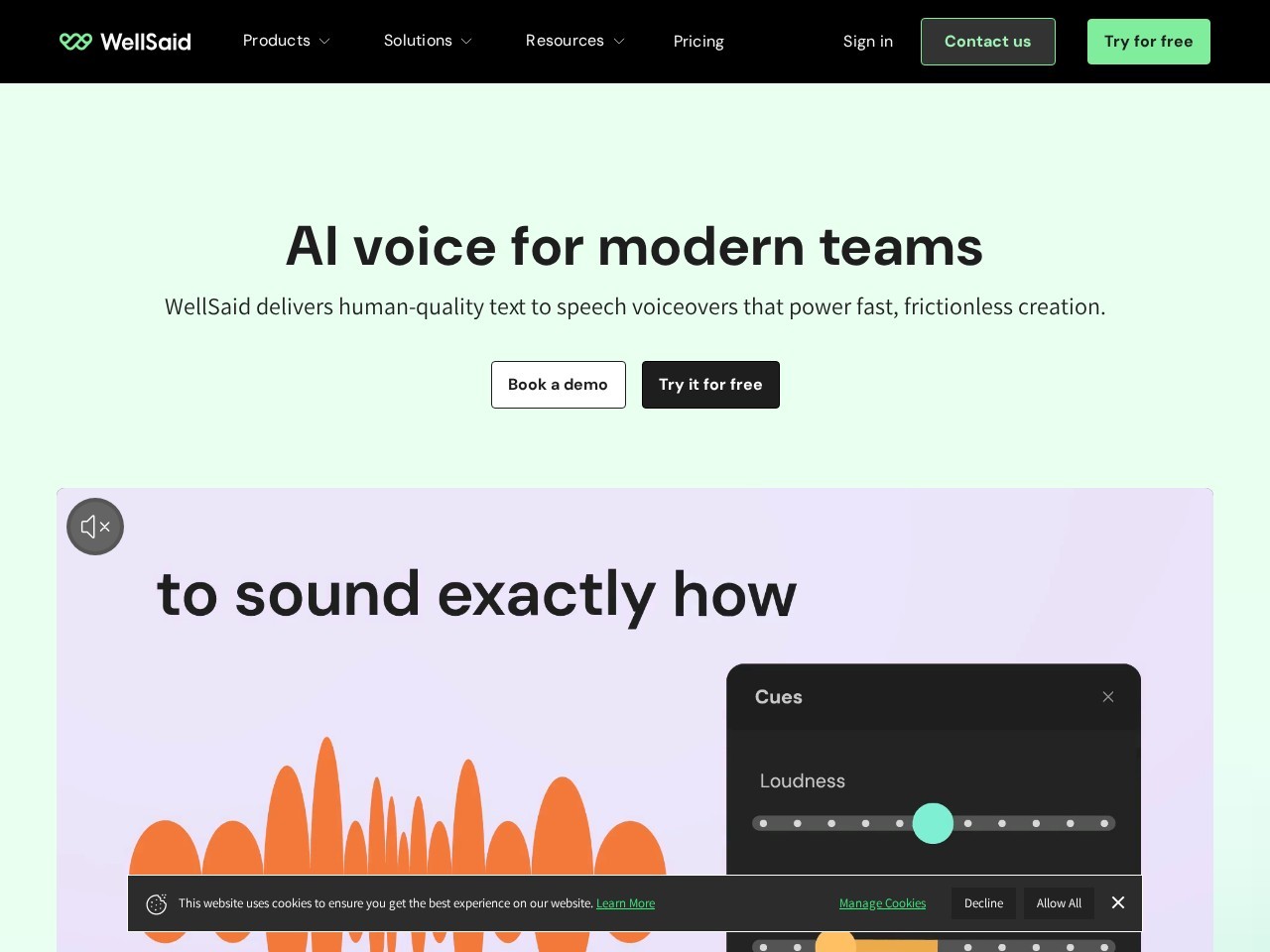The image size is (1270, 952).
Task: Decline cookies in the banner
Action: 983,903
